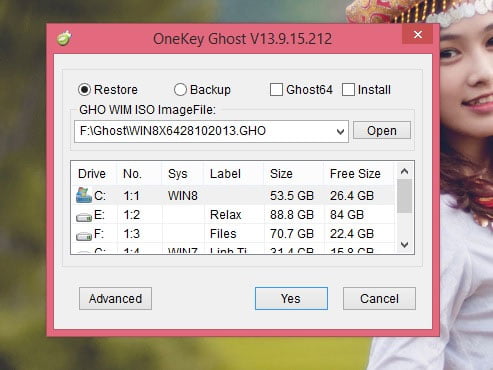The width and height of the screenshot is (493, 370).
Task: Click the disk icon beside drive F:
Action: point(84,236)
